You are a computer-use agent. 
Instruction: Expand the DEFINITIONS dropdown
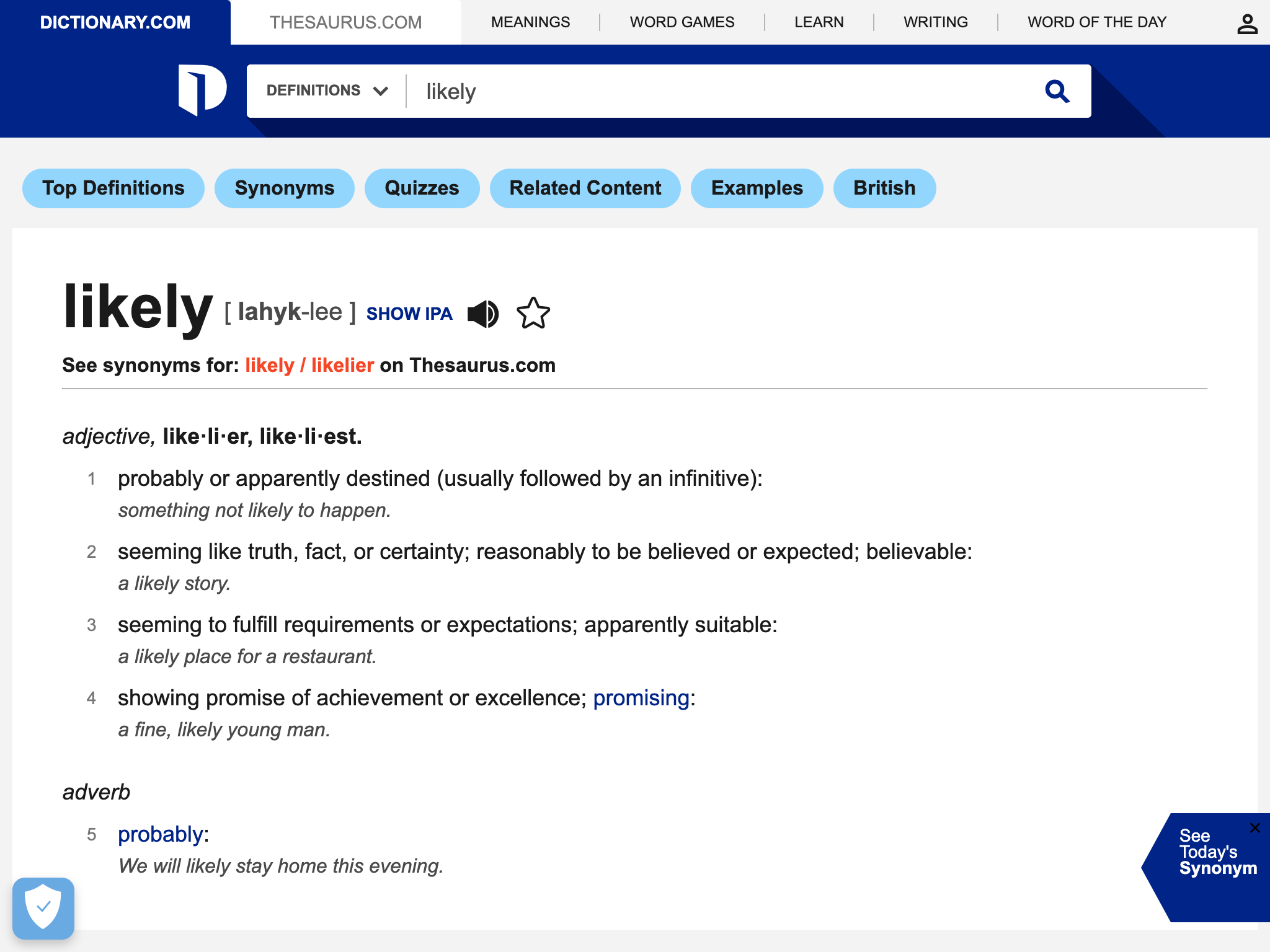[327, 90]
